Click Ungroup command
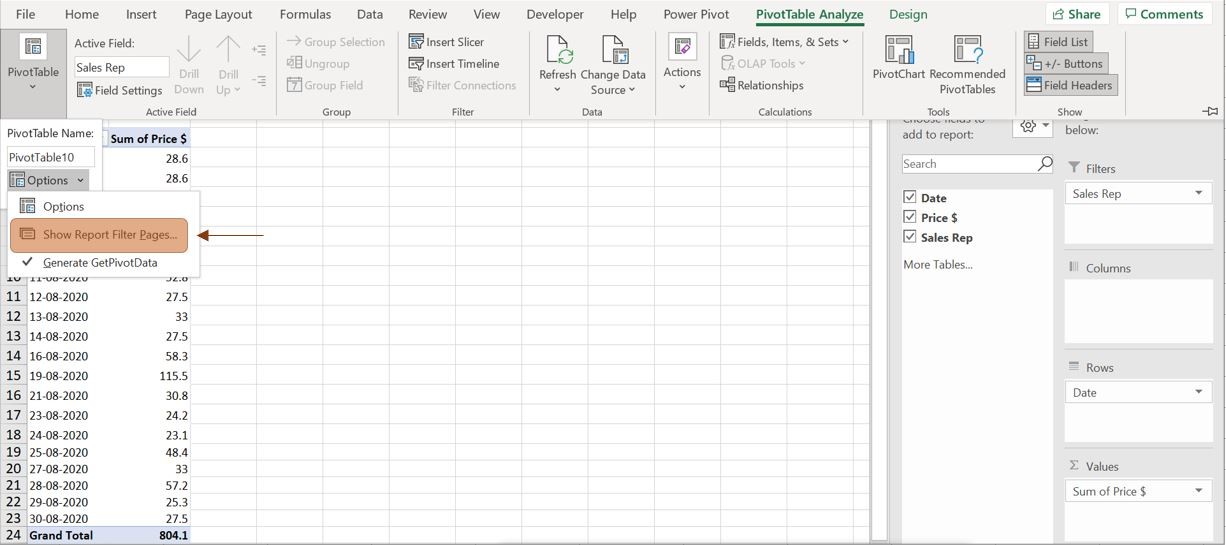The width and height of the screenshot is (1226, 545). pos(318,63)
